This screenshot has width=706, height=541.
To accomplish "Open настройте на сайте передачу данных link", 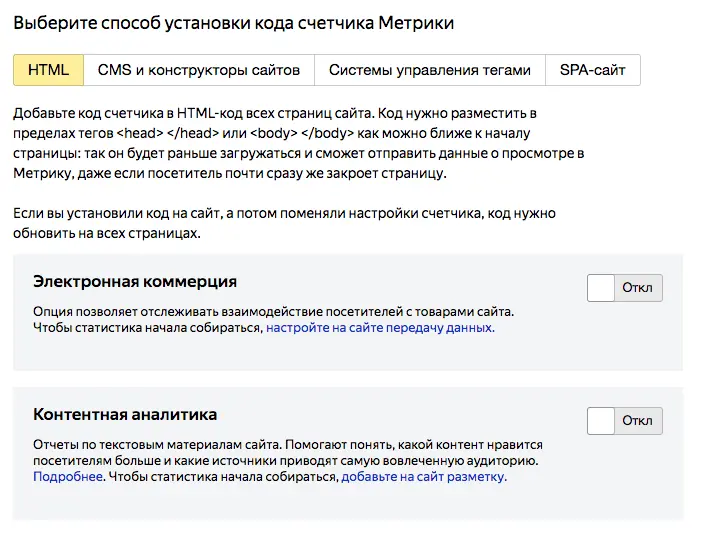I will tap(380, 327).
